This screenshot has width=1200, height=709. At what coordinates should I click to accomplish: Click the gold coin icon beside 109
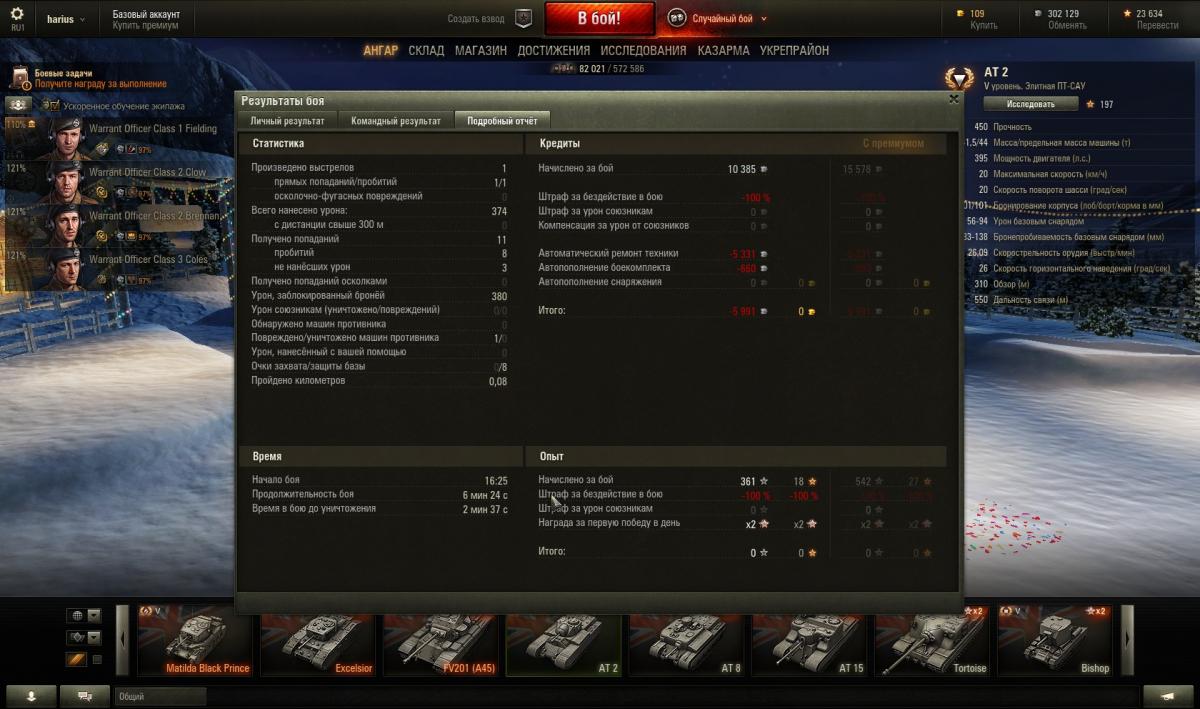tap(962, 14)
